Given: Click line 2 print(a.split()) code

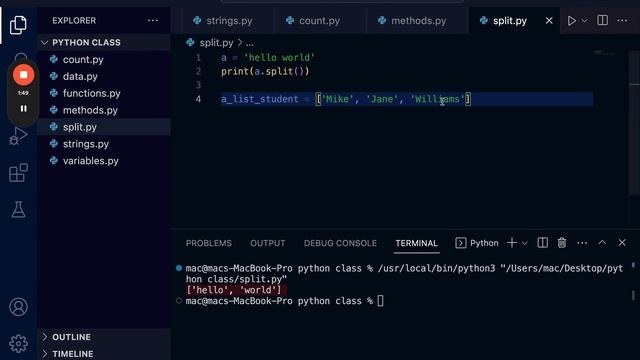Looking at the screenshot, I should click(265, 71).
